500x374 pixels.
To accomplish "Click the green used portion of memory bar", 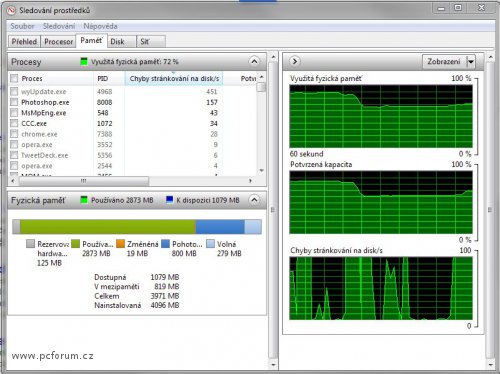I will click(x=108, y=227).
